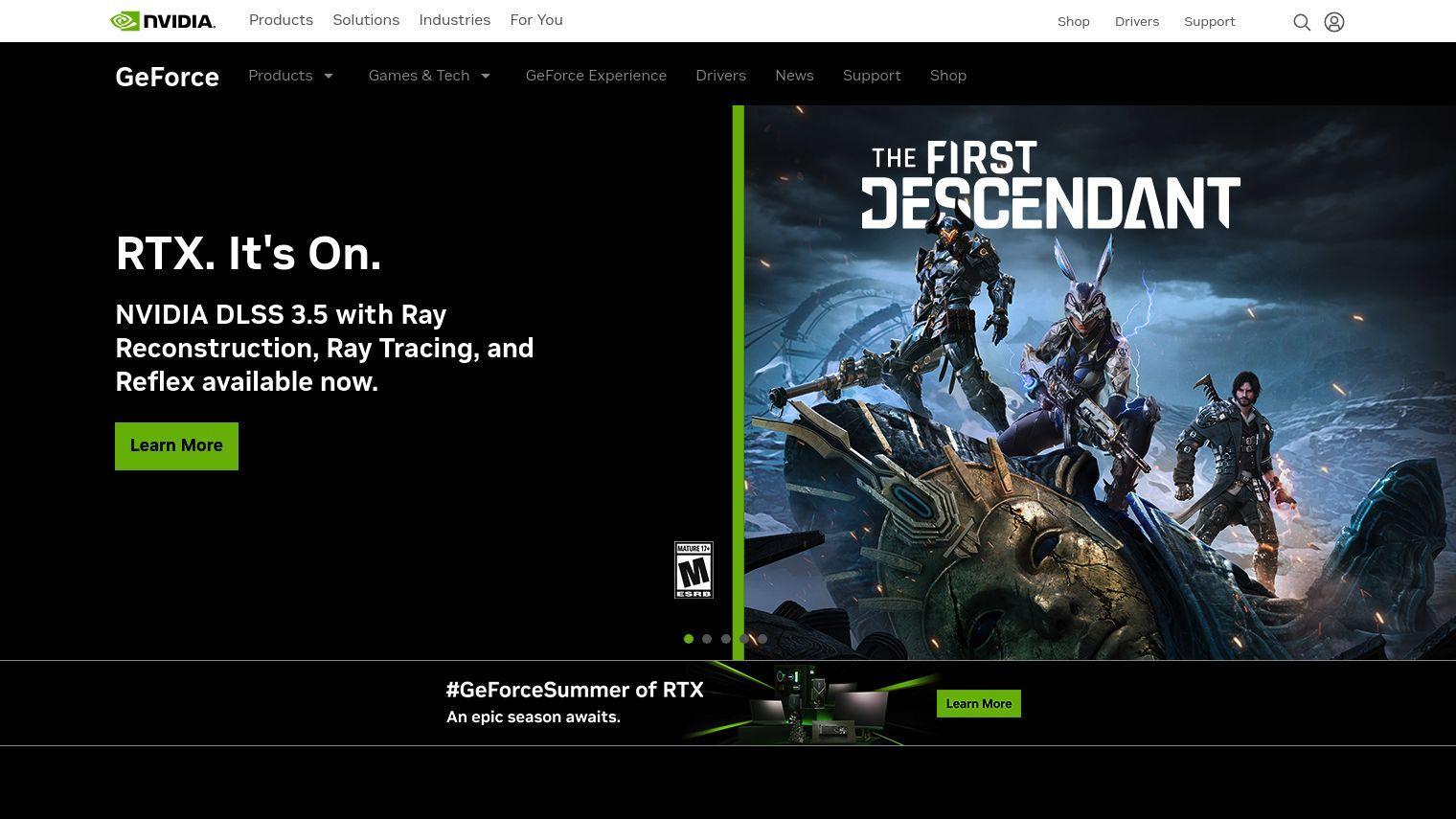Screen dimensions: 1456x819
Task: Click the NVIDIA DLSS 3.5 description text
Action: click(325, 348)
